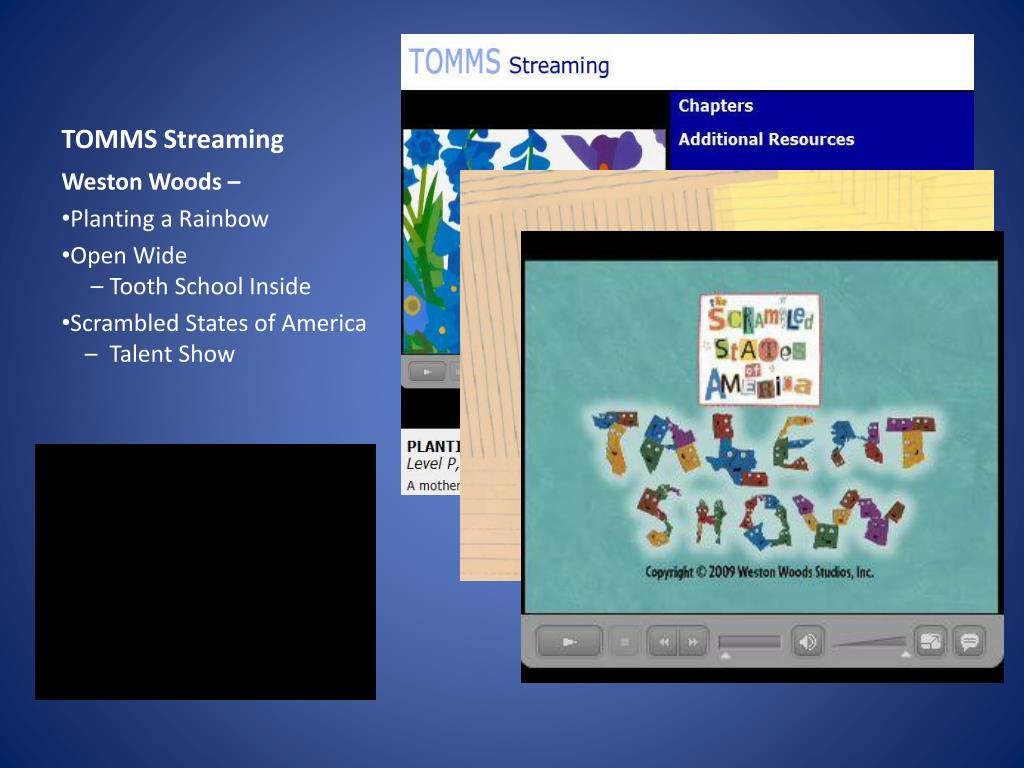Click the 'A mother' description text
Screen dimensions: 1024x768
pyautogui.click(x=433, y=485)
